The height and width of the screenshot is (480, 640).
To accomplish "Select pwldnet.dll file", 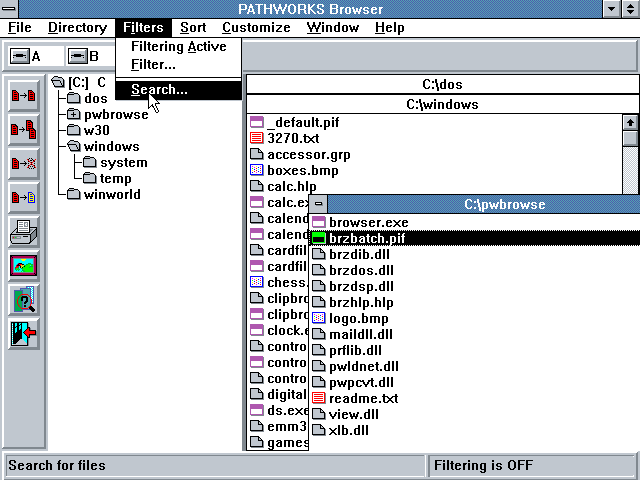I will point(355,366).
